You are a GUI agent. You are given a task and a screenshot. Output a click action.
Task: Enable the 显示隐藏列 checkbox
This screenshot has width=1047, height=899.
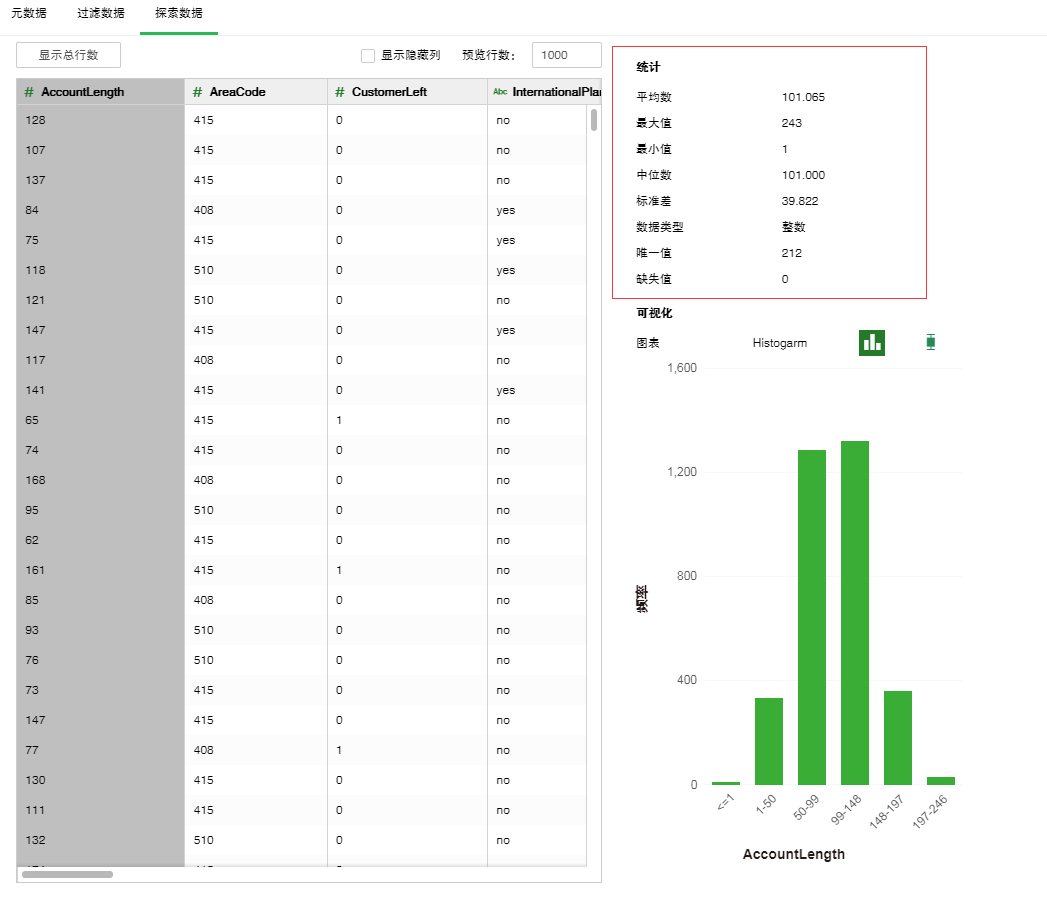[x=368, y=56]
